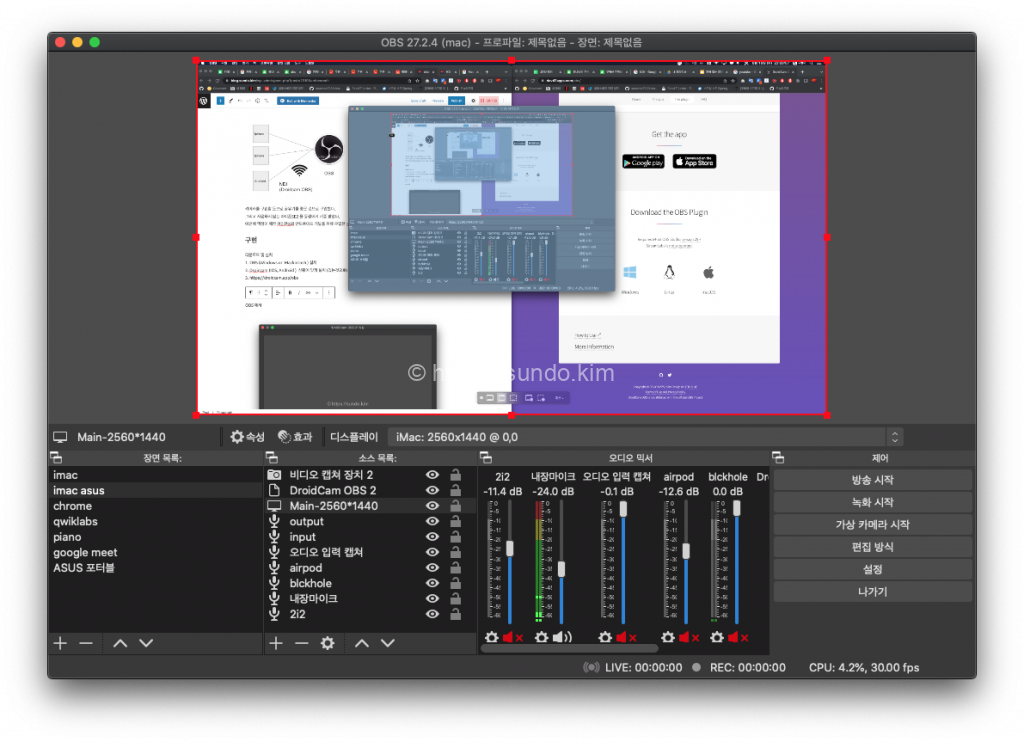This screenshot has width=1024, height=742.
Task: Click the 녹화 시작 button
Action: pos(872,502)
